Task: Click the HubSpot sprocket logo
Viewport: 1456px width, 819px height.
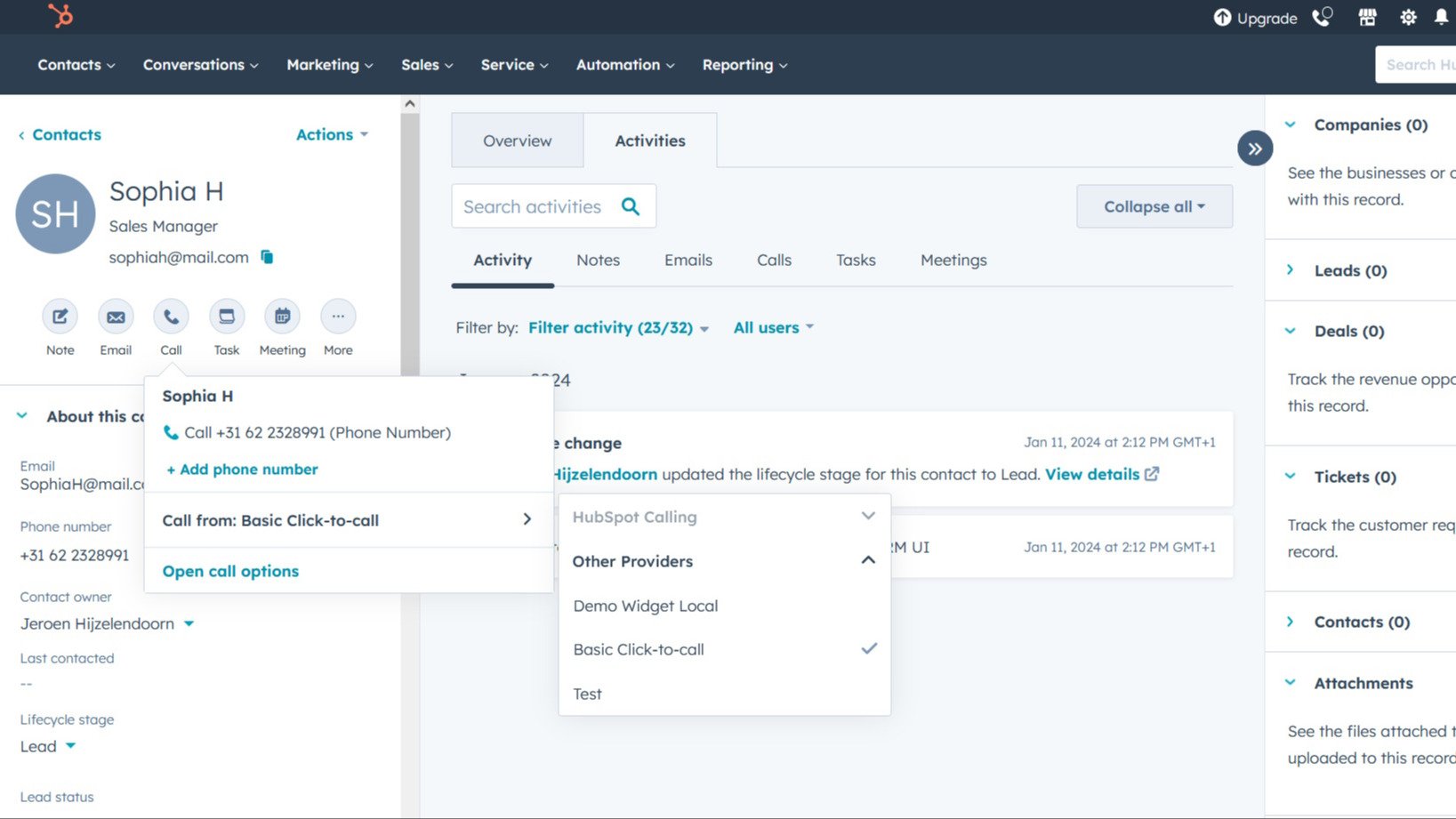Action: click(x=60, y=16)
